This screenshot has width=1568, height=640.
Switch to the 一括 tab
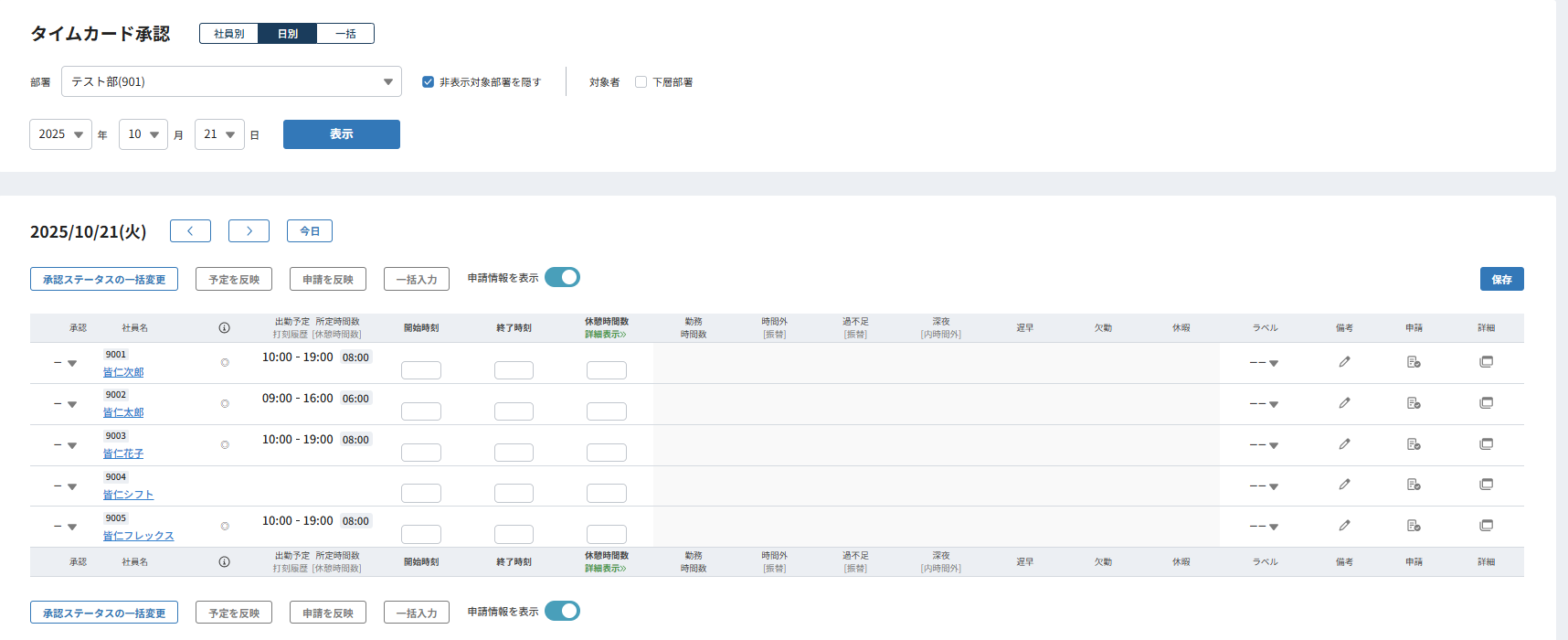345,34
